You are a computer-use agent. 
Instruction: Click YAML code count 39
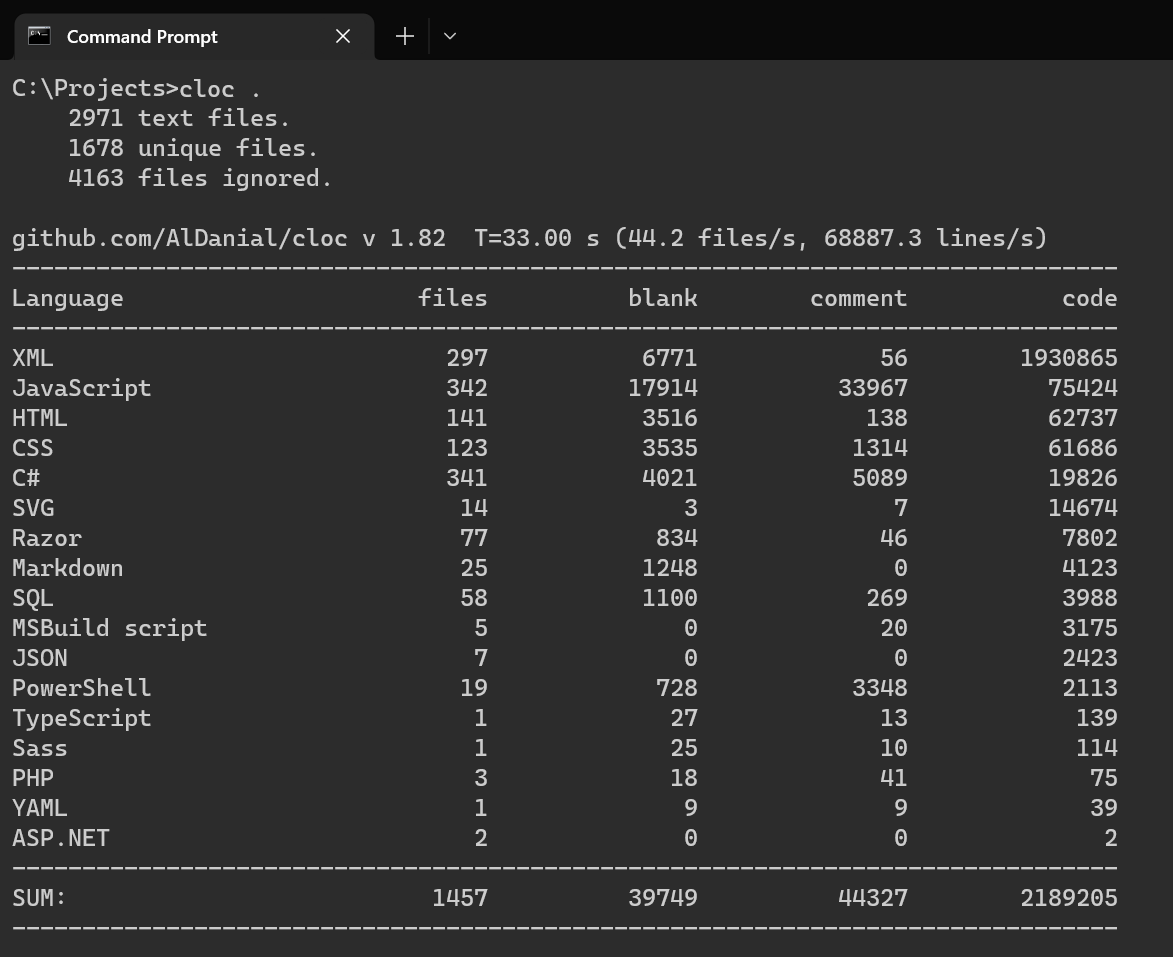pyautogui.click(x=1103, y=807)
